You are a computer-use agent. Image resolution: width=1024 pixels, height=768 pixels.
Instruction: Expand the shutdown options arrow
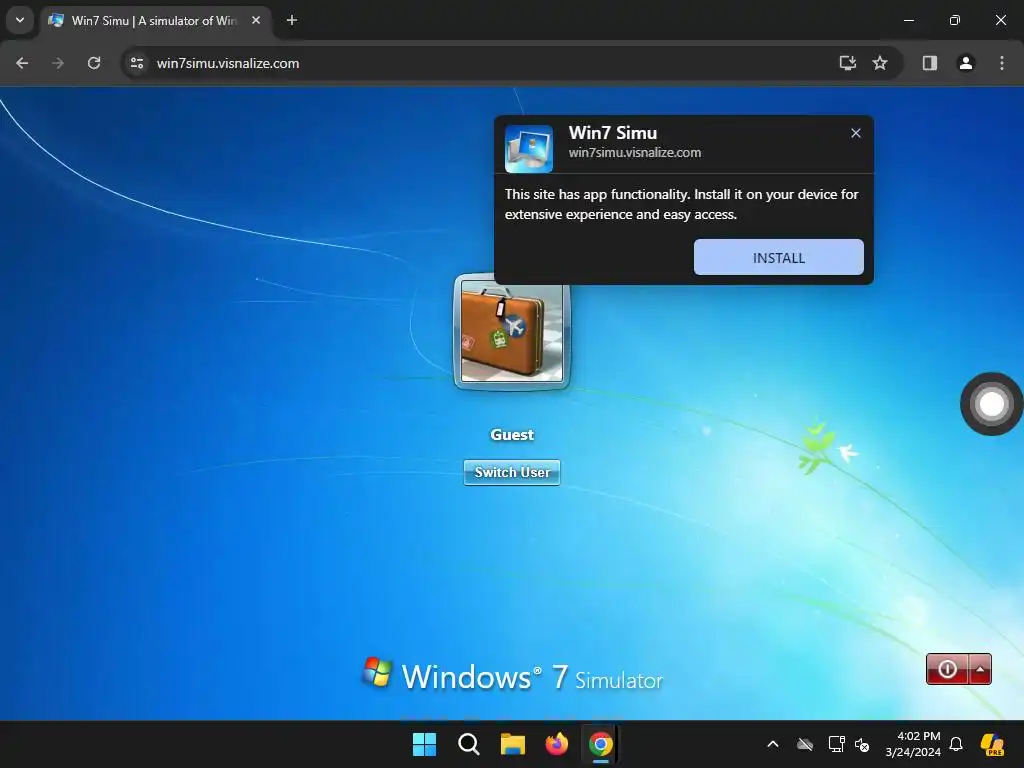pyautogui.click(x=980, y=669)
